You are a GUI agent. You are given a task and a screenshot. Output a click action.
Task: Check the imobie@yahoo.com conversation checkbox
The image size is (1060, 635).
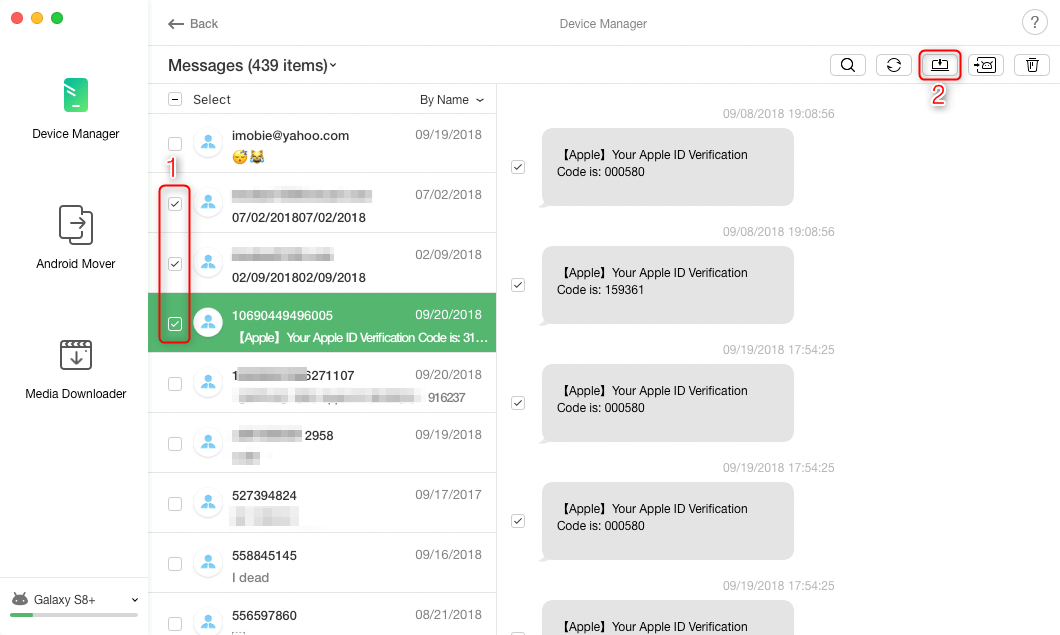175,144
